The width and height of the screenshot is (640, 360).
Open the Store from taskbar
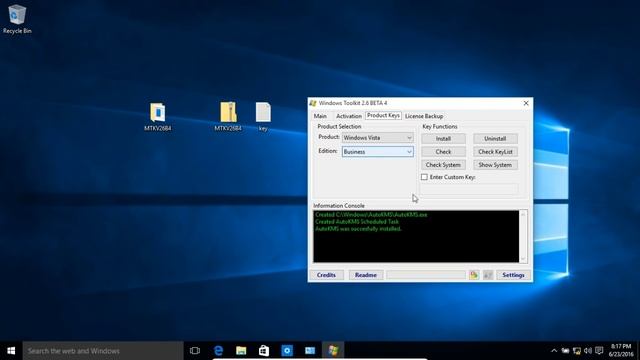point(264,351)
